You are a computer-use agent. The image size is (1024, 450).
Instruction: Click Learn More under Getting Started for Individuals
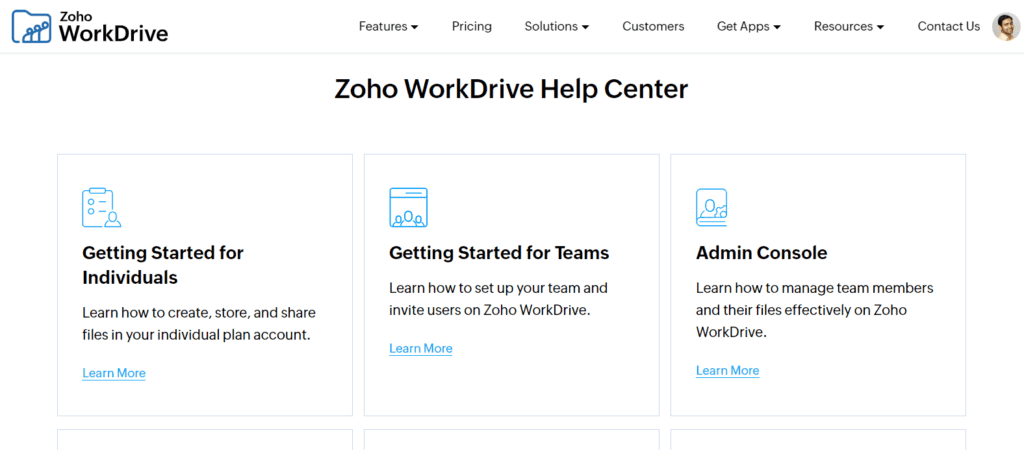114,373
